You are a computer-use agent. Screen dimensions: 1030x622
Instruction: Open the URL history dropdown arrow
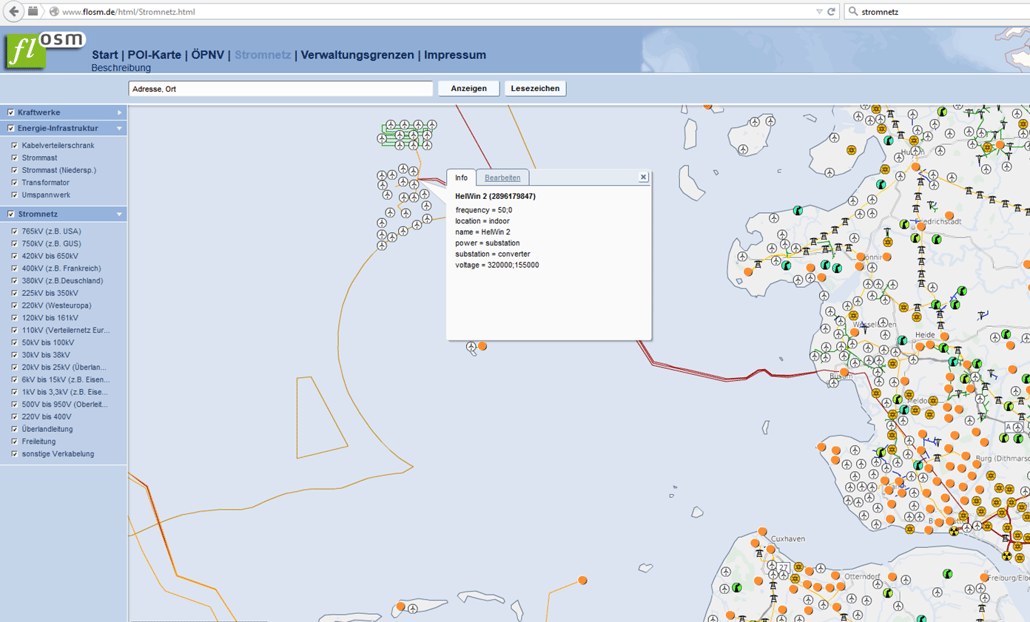819,12
